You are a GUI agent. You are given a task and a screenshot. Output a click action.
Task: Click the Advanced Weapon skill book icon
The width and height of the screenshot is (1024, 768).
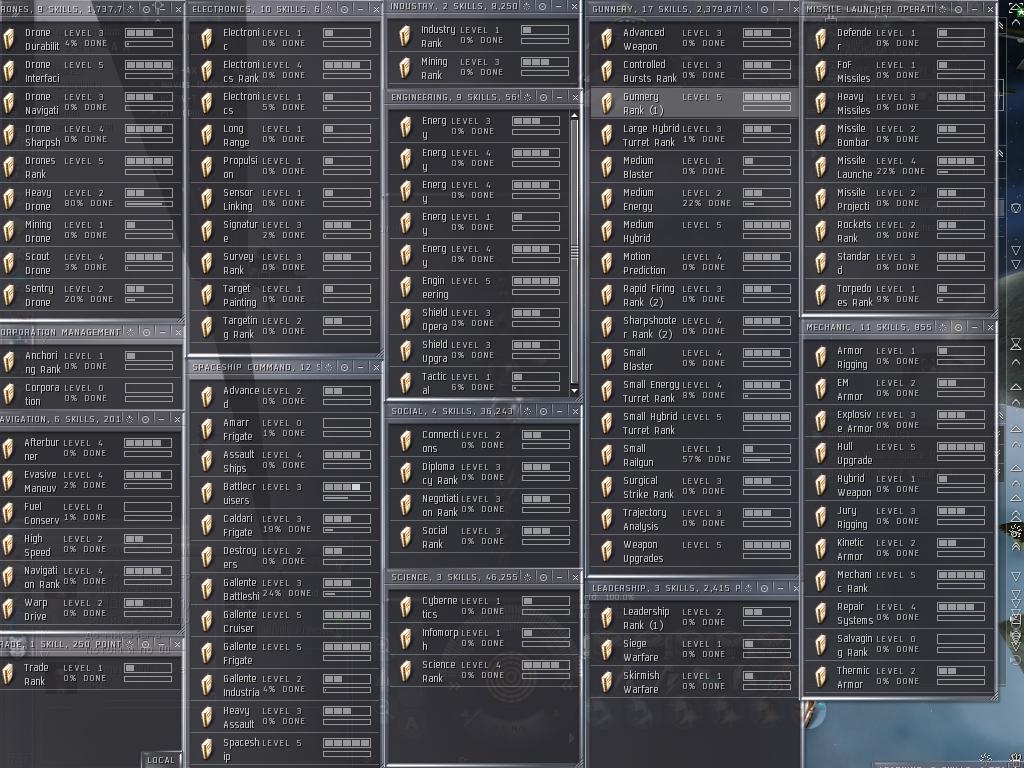pyautogui.click(x=607, y=39)
